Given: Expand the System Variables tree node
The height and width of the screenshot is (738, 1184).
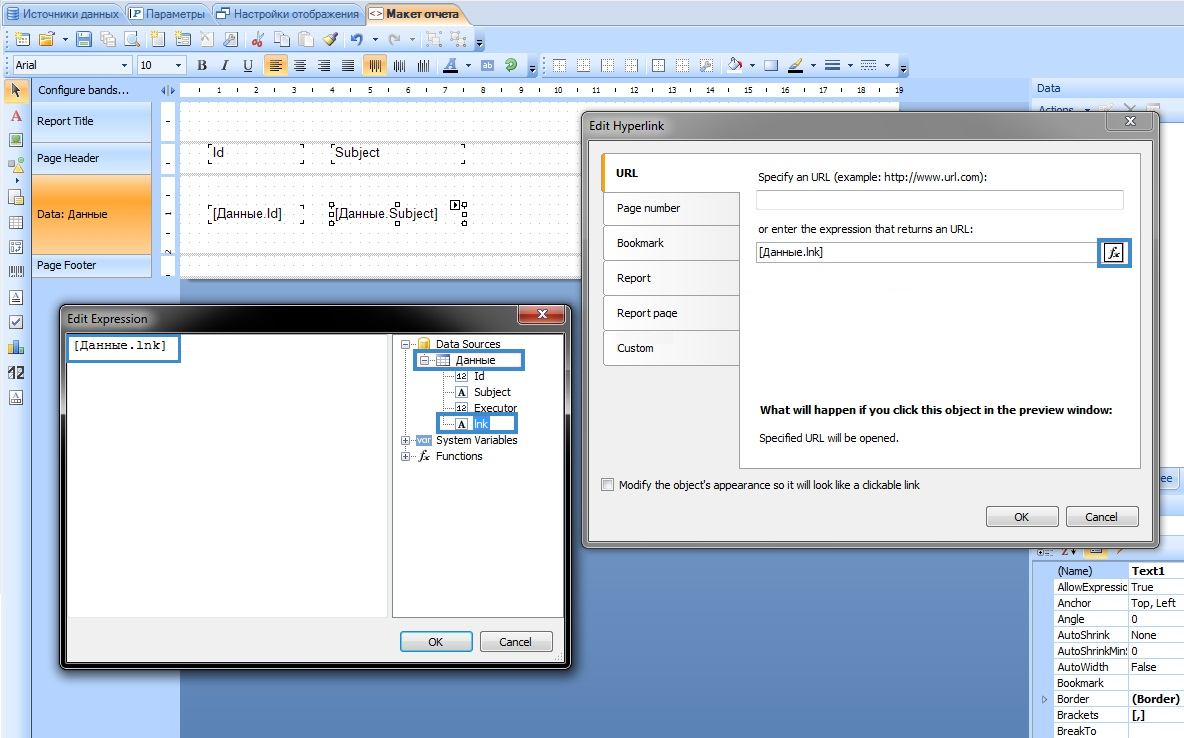Looking at the screenshot, I should [405, 440].
